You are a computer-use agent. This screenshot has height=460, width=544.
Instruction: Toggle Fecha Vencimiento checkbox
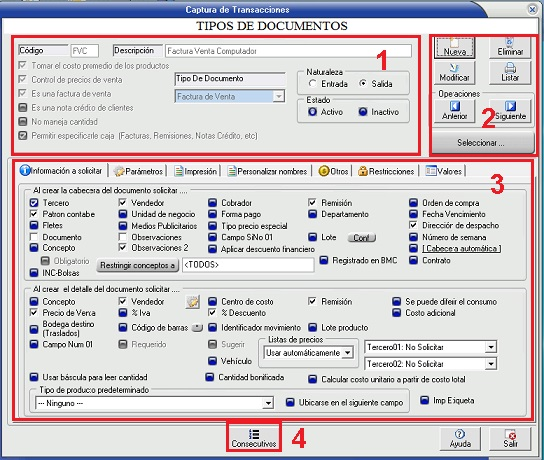[413, 214]
